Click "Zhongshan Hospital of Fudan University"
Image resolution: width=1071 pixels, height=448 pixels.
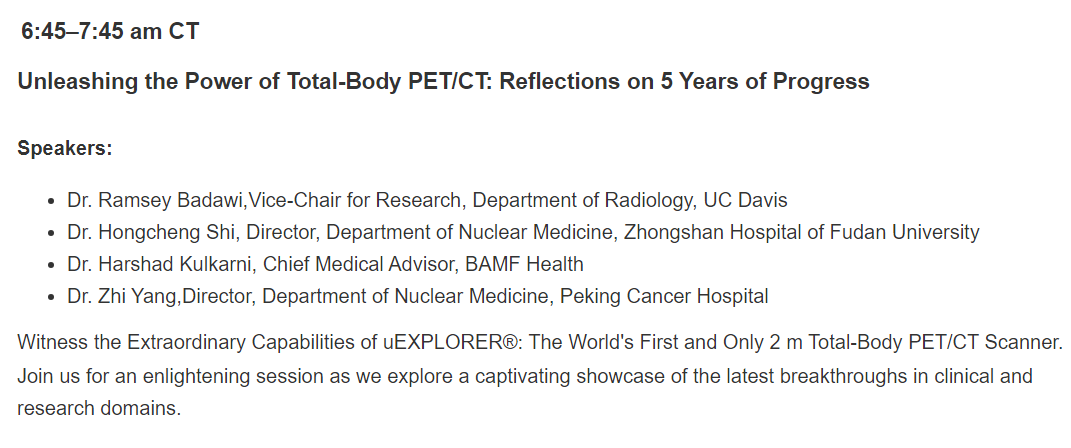tap(801, 233)
